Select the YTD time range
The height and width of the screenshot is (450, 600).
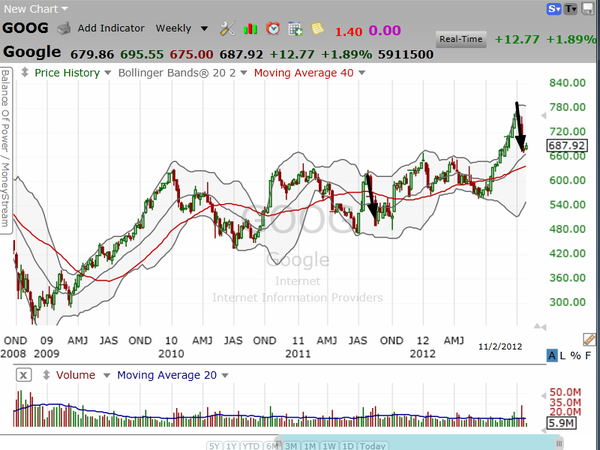click(251, 446)
